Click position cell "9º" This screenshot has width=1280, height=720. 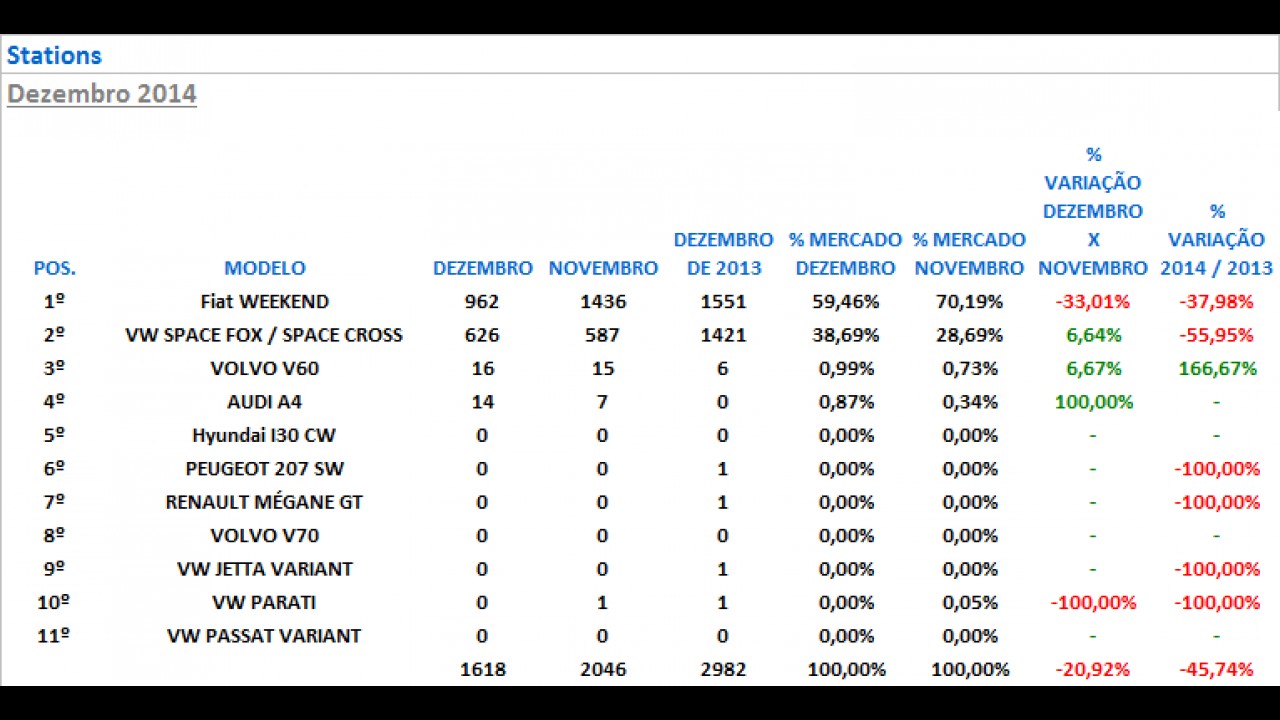click(x=55, y=569)
